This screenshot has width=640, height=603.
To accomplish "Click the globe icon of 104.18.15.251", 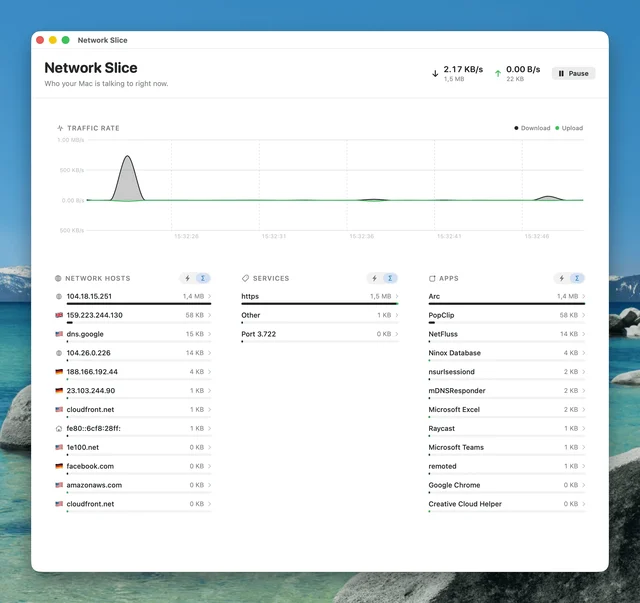I will point(59,296).
